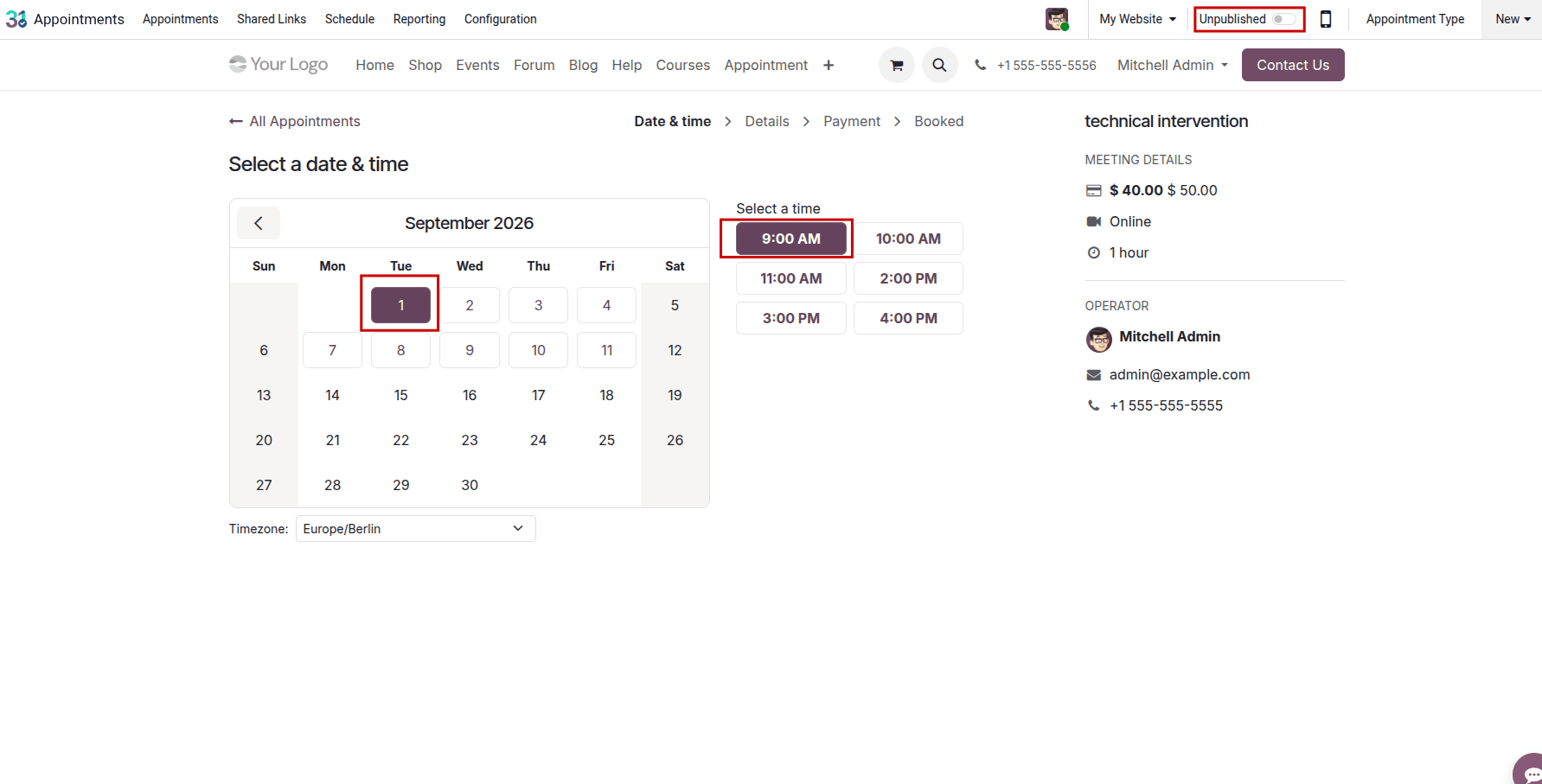Click Mitchell Admin operator avatar
This screenshot has height=784, width=1542.
click(1098, 340)
